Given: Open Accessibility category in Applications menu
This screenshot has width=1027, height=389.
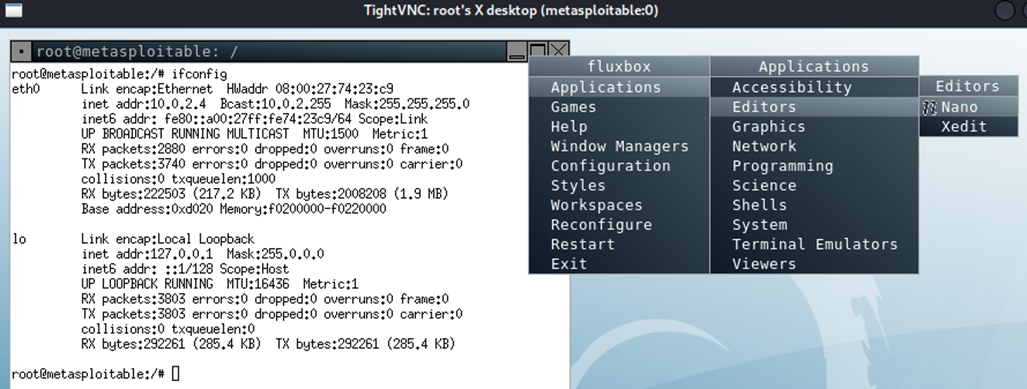Looking at the screenshot, I should [814, 87].
